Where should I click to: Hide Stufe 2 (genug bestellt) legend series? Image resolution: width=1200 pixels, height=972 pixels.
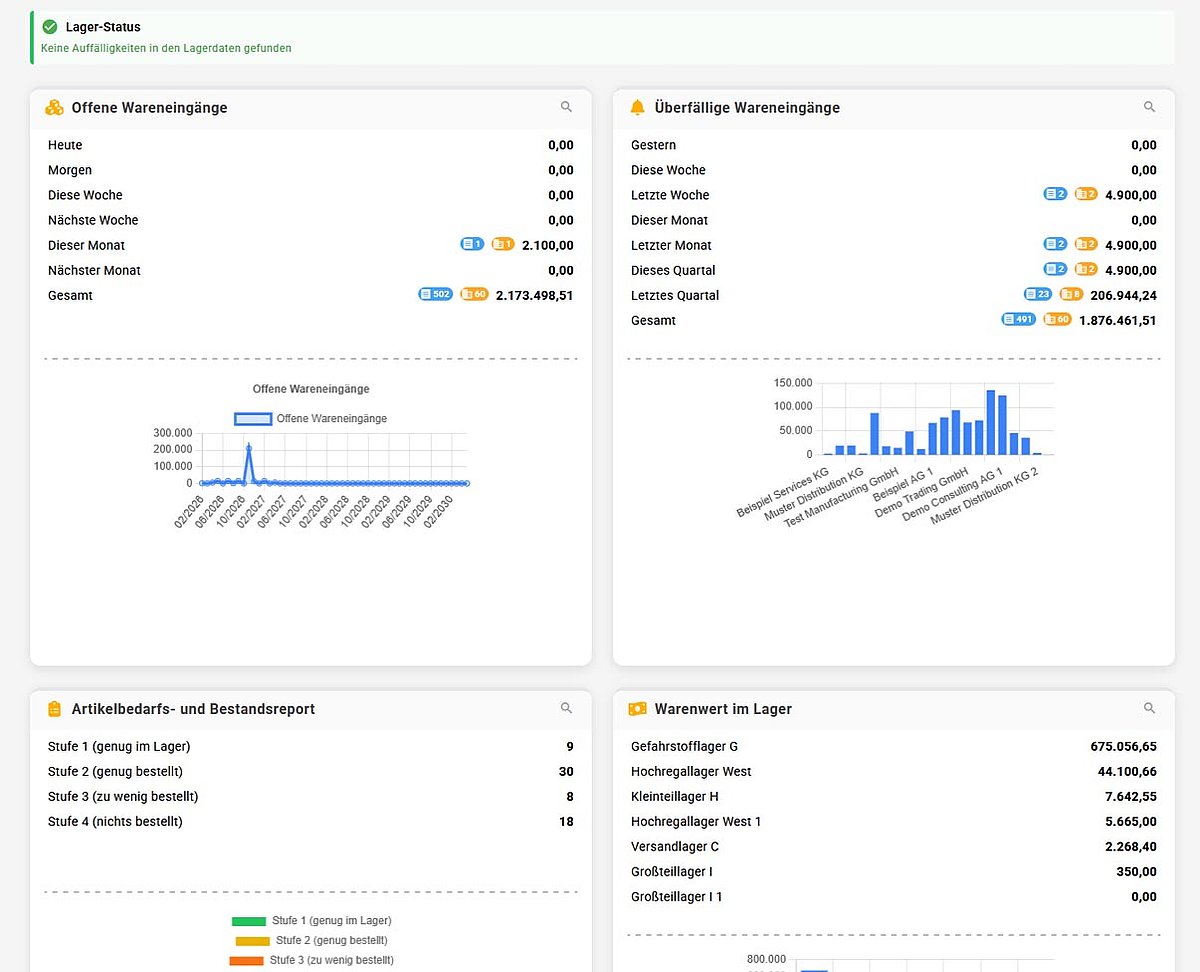[x=311, y=940]
